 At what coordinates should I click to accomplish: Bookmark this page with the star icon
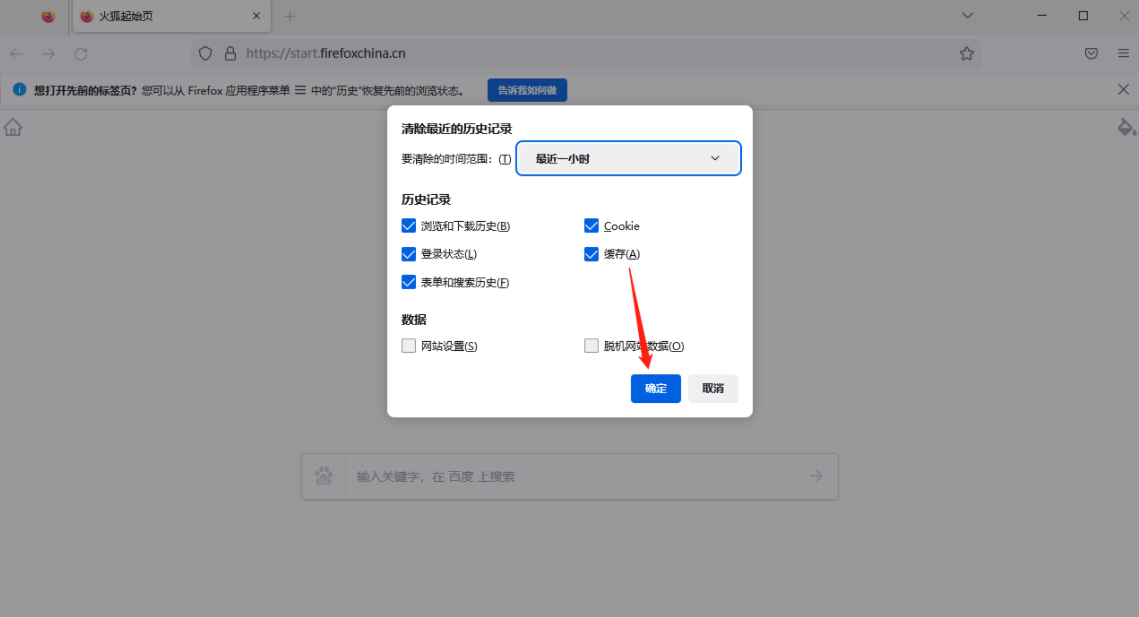click(966, 53)
